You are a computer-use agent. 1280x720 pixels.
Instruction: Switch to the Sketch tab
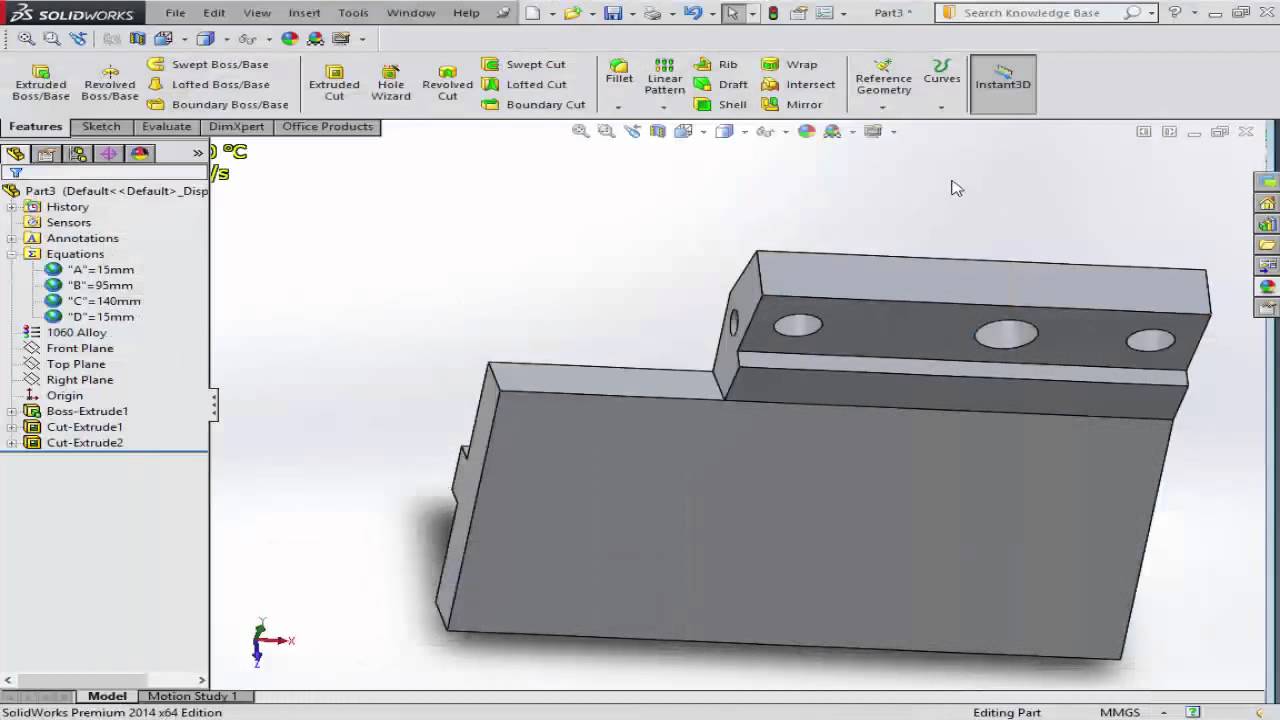101,127
